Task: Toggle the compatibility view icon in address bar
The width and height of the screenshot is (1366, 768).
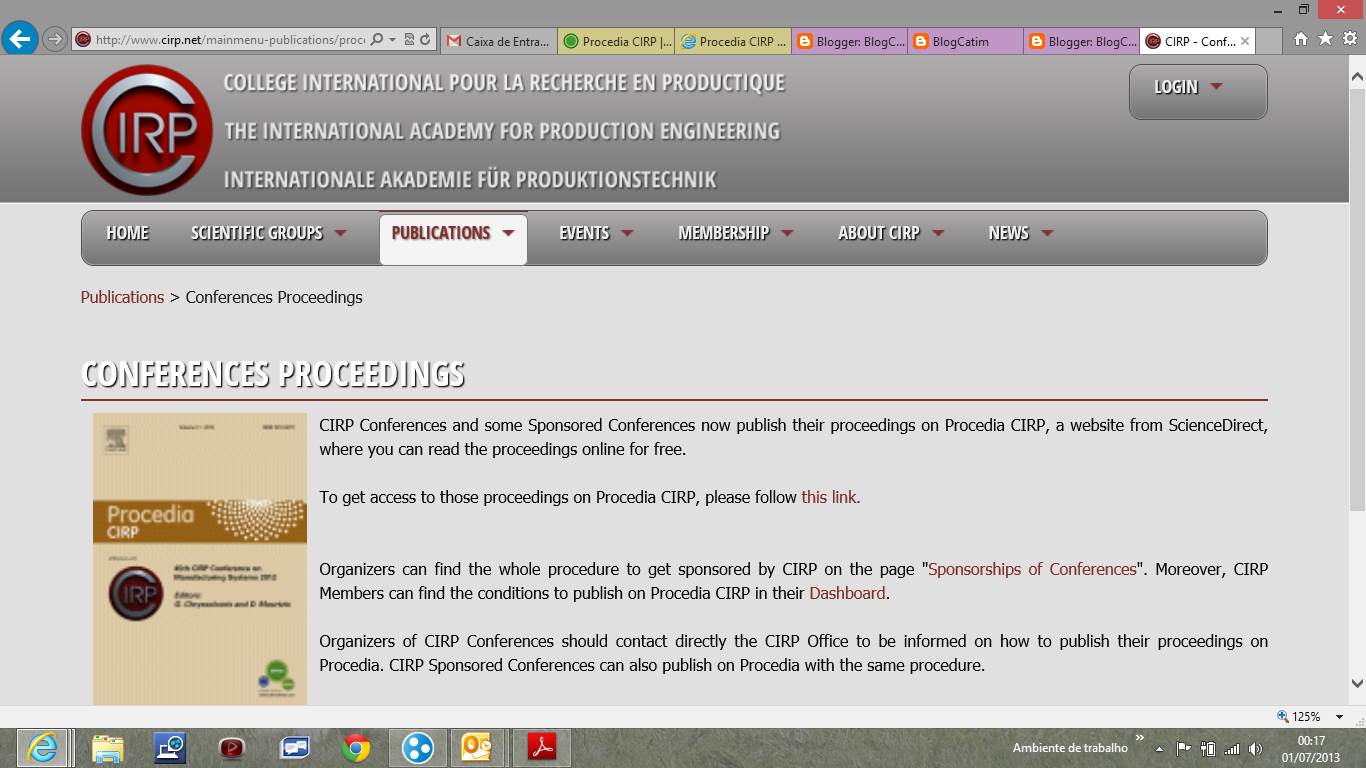Action: click(x=409, y=40)
